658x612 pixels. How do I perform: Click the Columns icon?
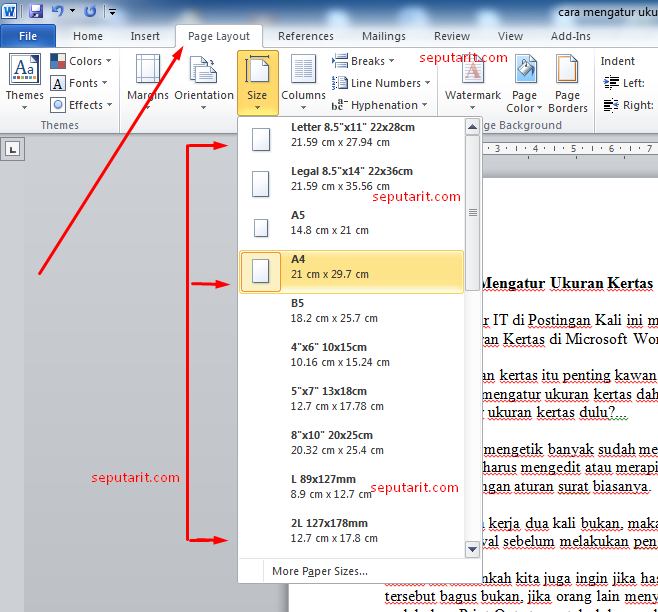303,69
